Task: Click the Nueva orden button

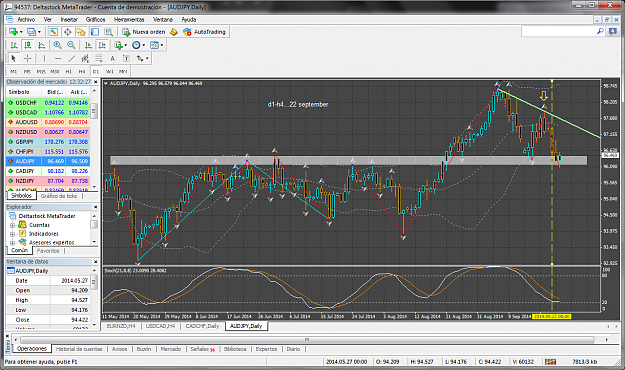Action: click(x=144, y=32)
